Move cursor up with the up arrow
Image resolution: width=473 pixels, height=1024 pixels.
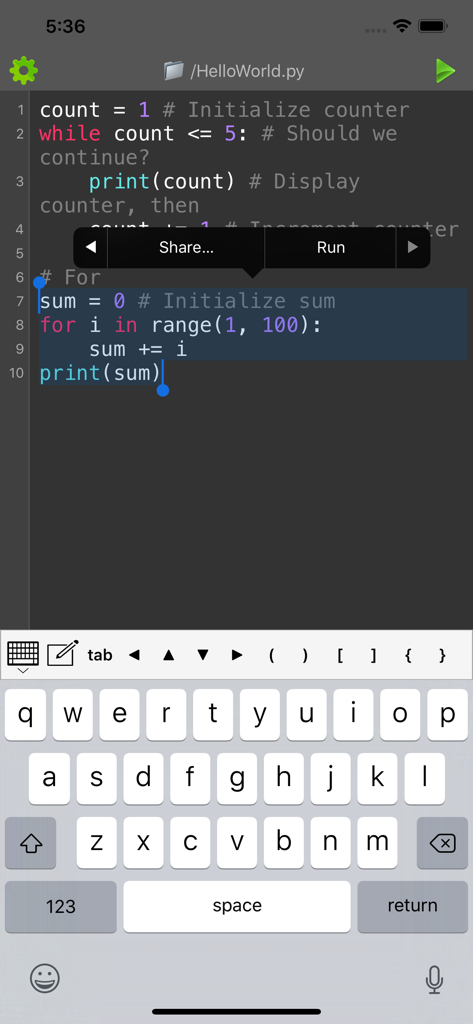169,655
